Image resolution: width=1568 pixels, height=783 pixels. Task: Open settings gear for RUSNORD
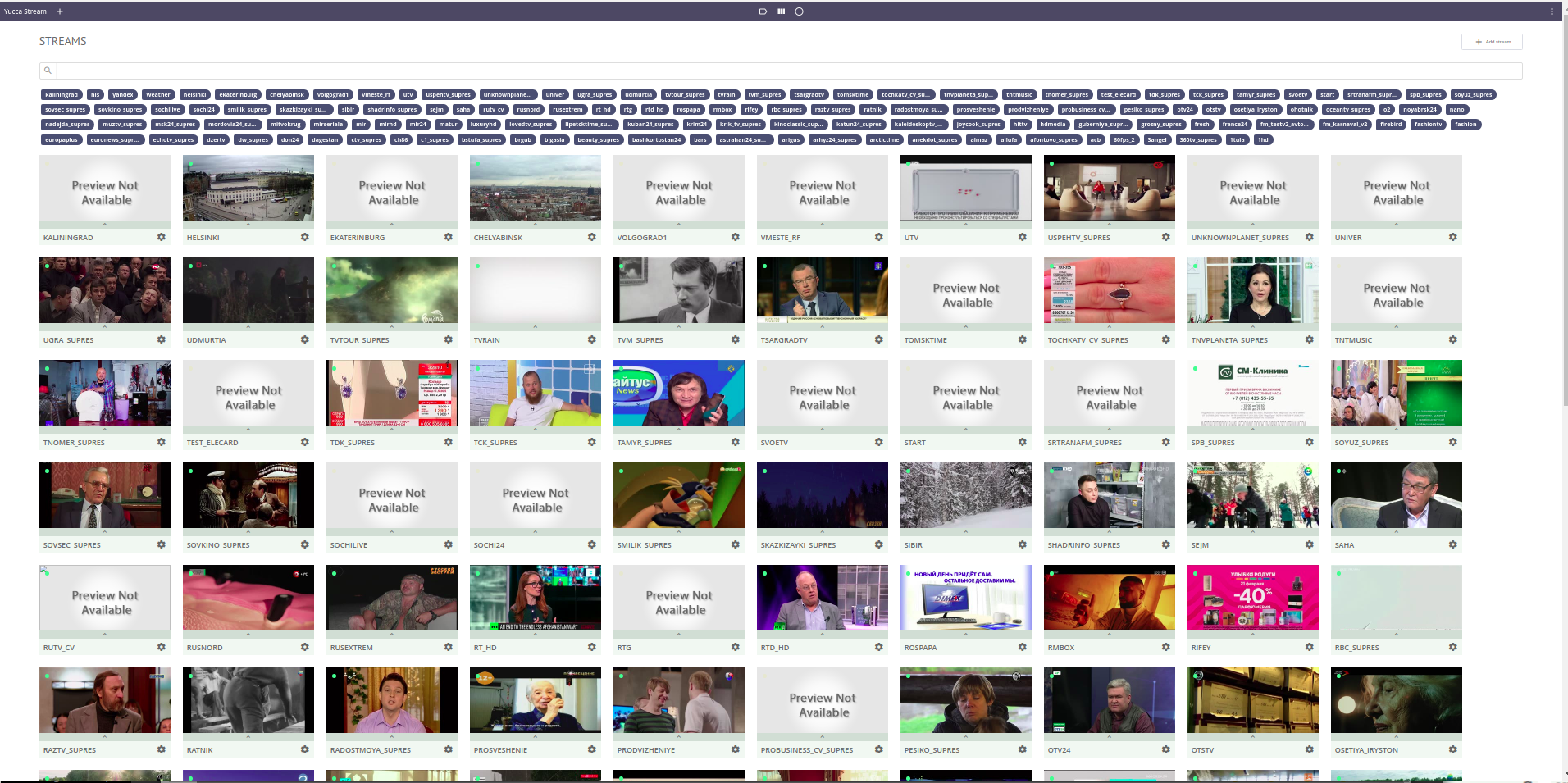tap(305, 647)
